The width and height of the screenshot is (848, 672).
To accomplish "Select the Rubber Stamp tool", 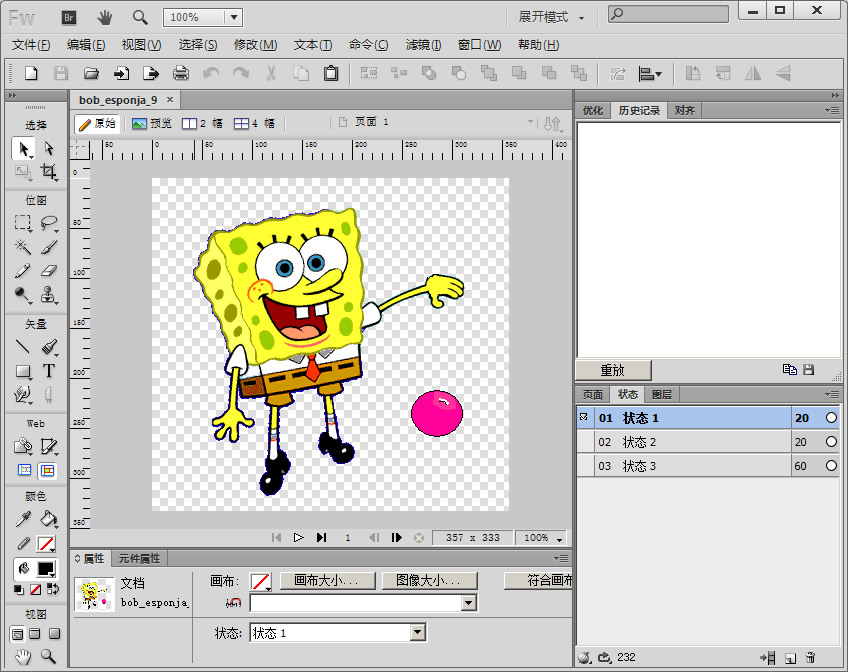I will coord(49,295).
